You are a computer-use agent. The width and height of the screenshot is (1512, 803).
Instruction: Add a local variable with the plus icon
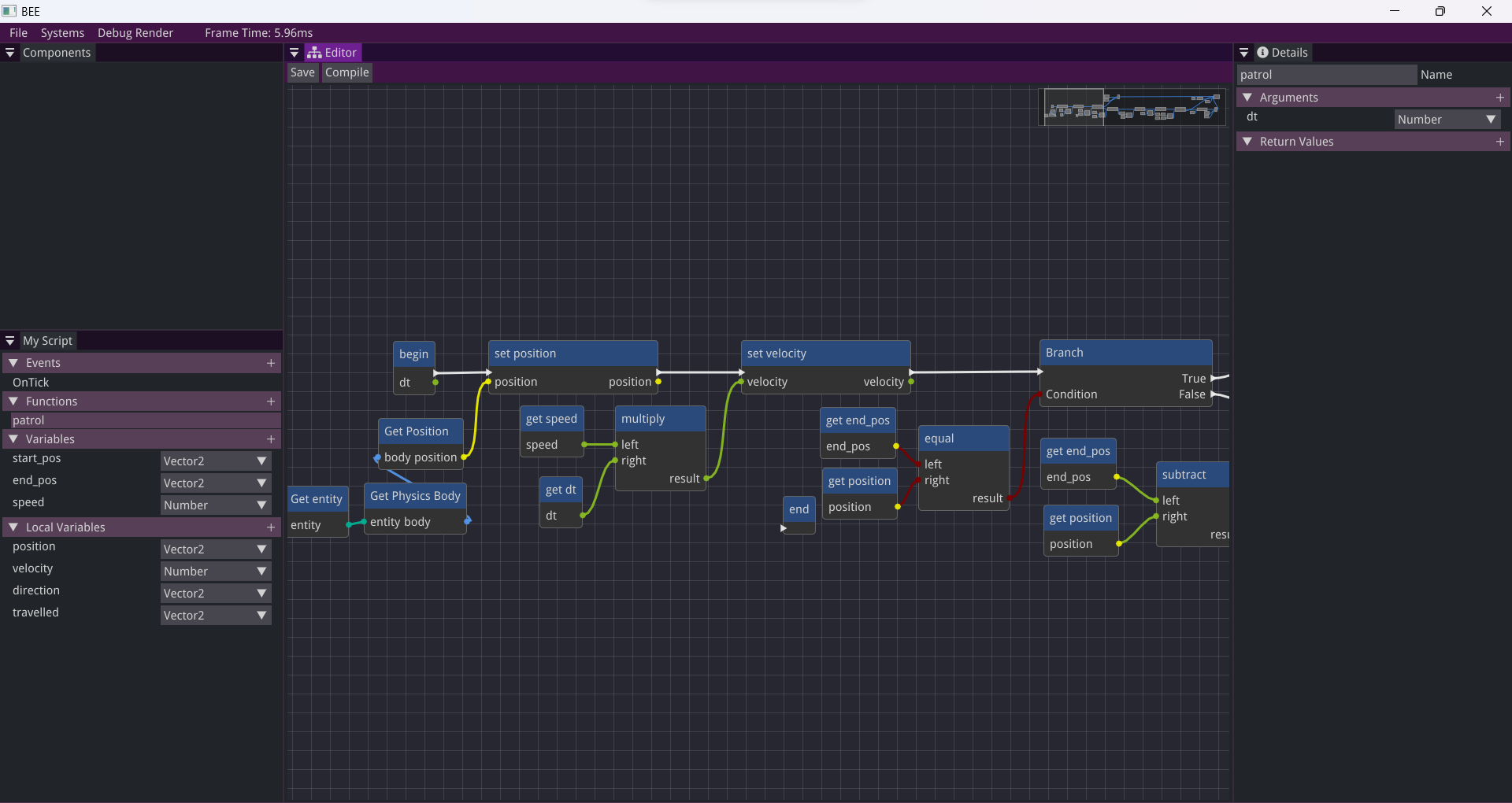[x=271, y=527]
